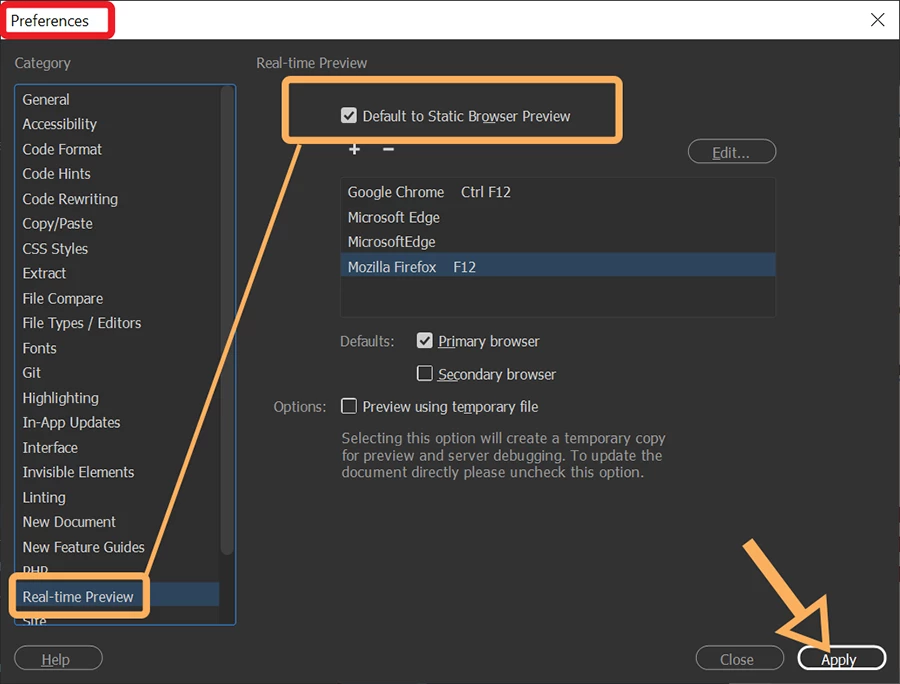Image resolution: width=900 pixels, height=684 pixels.
Task: Select In-App Updates category
Action: (x=71, y=422)
